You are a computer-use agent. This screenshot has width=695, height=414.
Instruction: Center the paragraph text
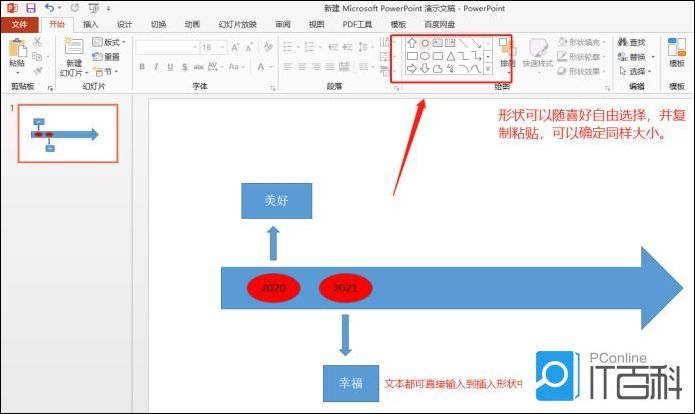pyautogui.click(x=302, y=67)
